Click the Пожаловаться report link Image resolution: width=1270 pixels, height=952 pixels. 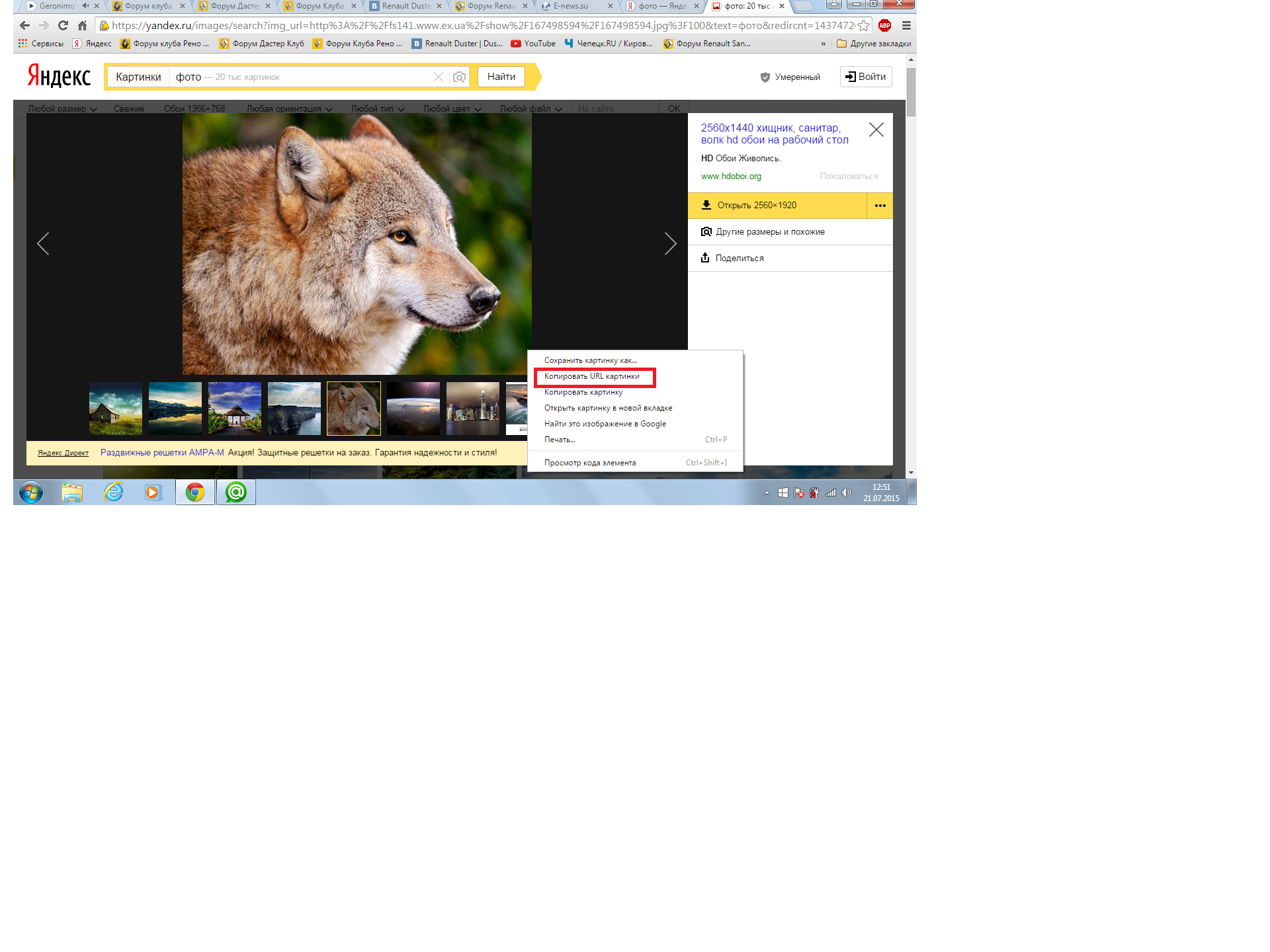click(849, 177)
